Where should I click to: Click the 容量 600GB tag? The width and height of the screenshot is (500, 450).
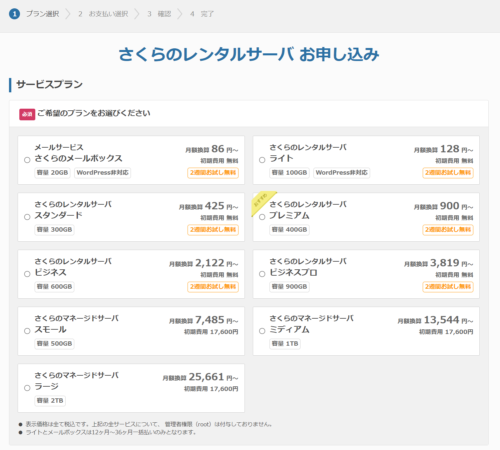[x=54, y=287]
